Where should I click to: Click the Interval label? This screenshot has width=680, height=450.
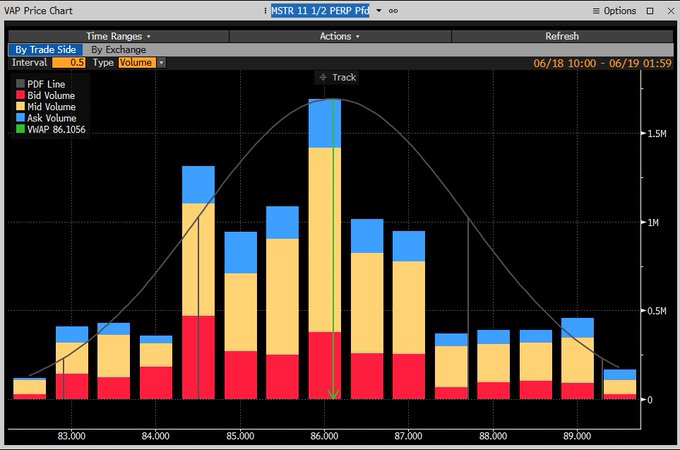29,63
